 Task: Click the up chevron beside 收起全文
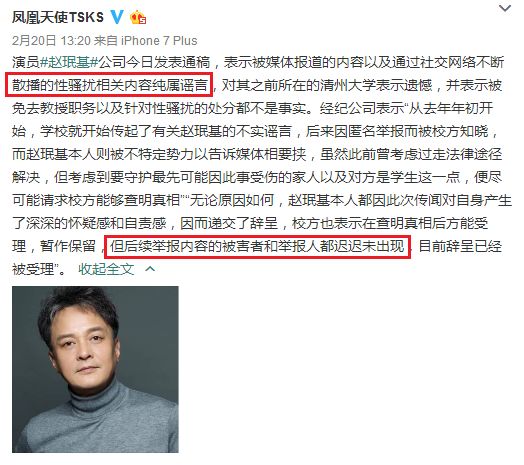point(150,269)
